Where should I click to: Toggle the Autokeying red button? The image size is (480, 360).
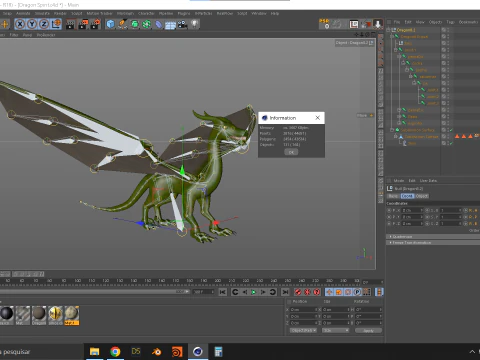click(x=307, y=292)
